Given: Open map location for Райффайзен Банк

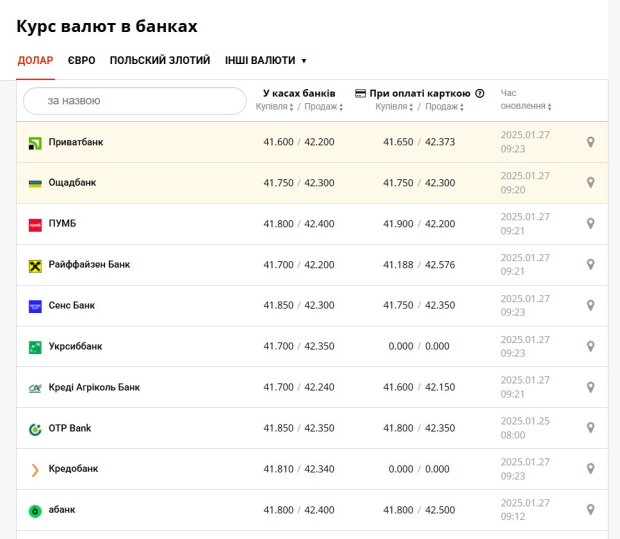Looking at the screenshot, I should click(590, 265).
